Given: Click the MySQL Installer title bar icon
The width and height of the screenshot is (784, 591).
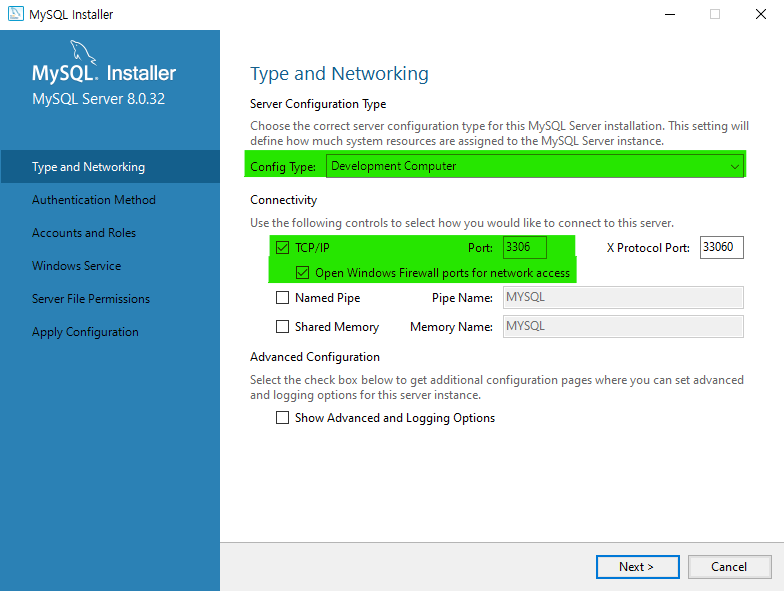Looking at the screenshot, I should click(16, 14).
